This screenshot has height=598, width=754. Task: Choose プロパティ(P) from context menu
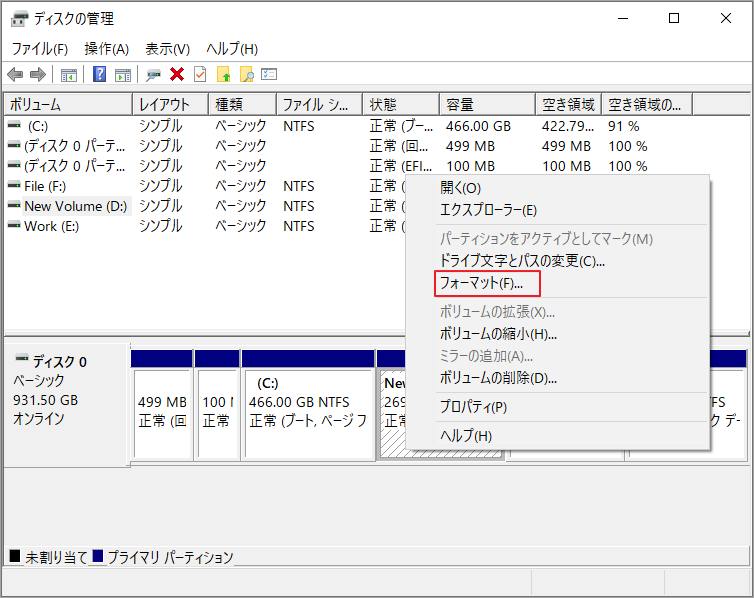tap(558, 407)
